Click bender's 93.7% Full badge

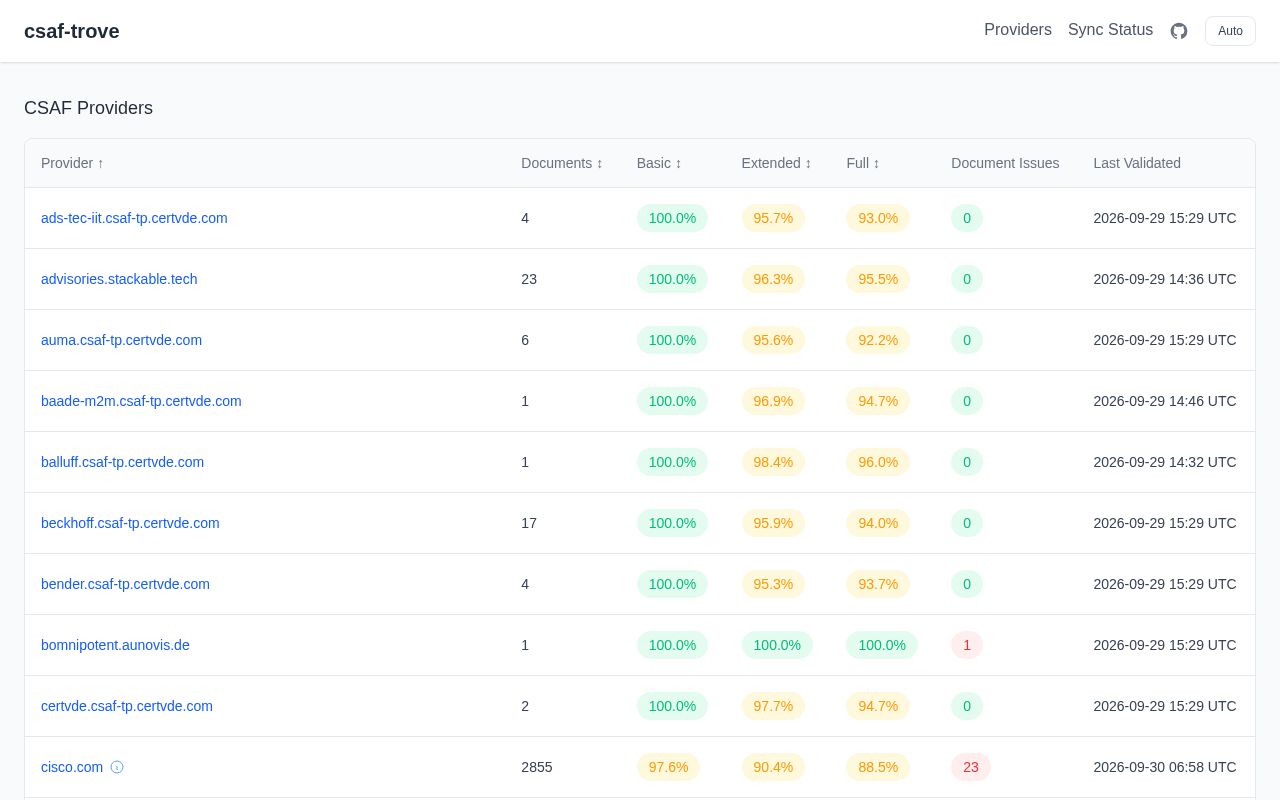point(878,584)
